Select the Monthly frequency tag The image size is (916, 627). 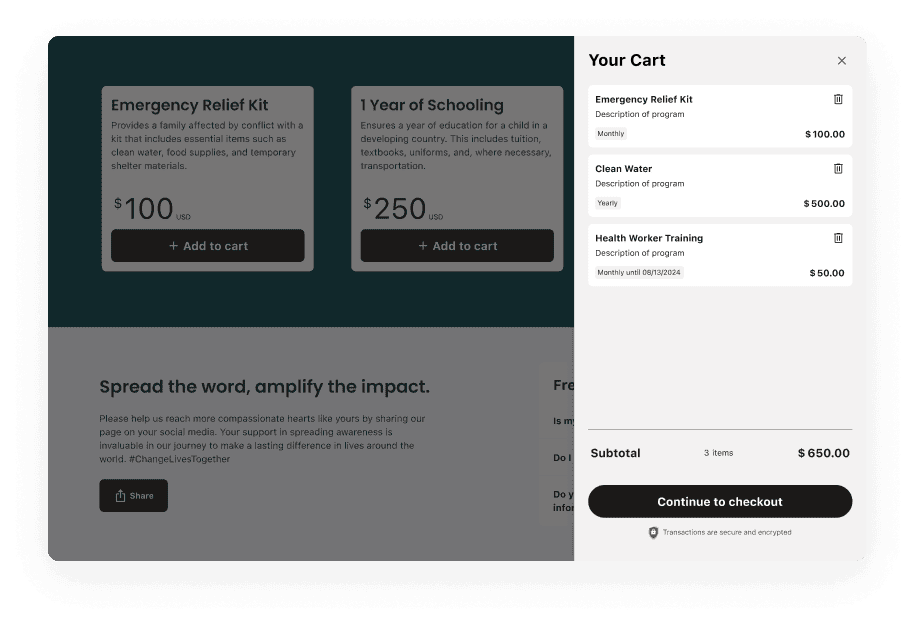pos(610,134)
